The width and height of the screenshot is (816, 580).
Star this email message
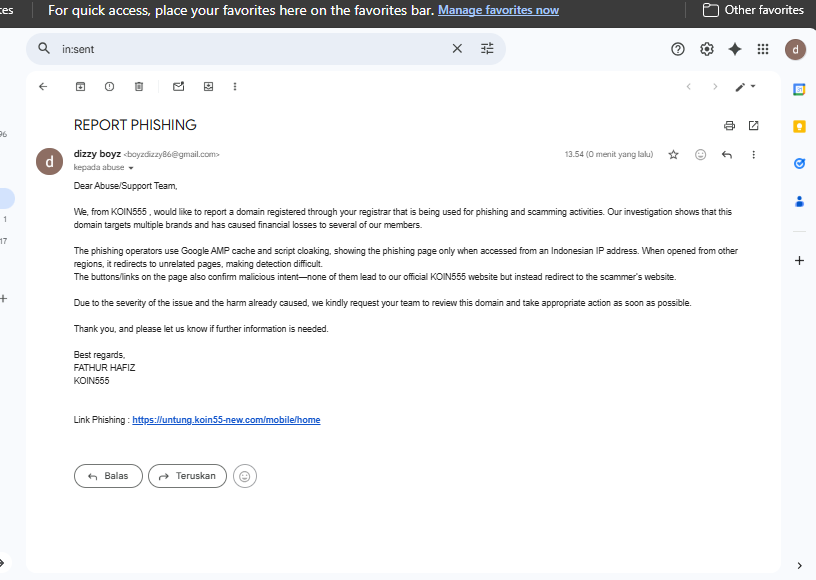coord(673,155)
